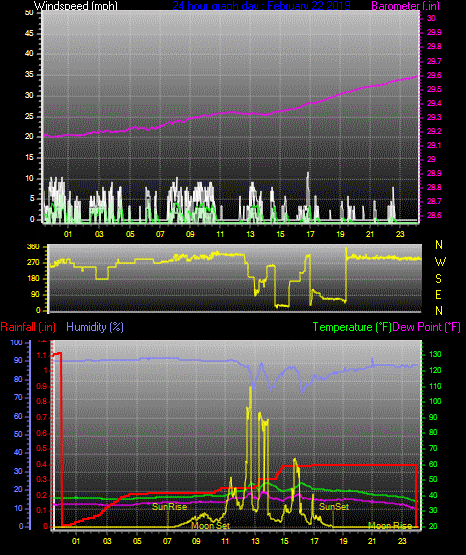Click the 1.1 rainfall scale value
The height and width of the screenshot is (555, 466).
42,355
